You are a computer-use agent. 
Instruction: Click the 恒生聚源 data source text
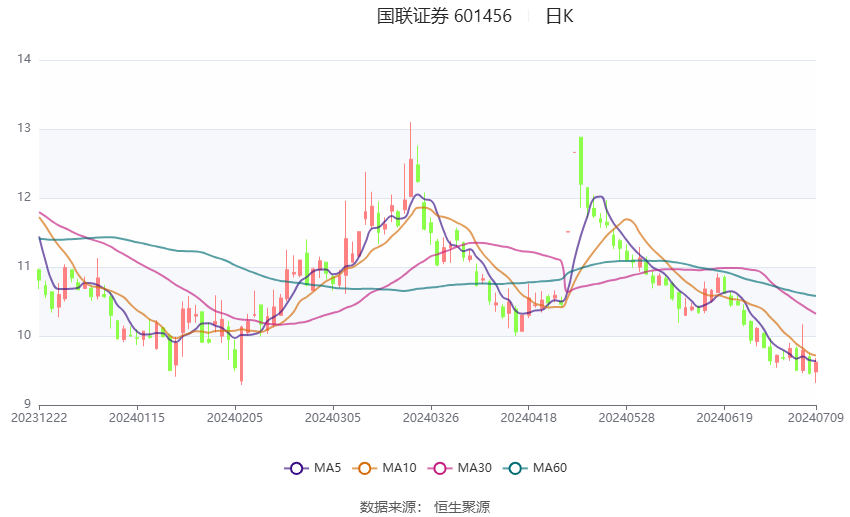[462, 507]
